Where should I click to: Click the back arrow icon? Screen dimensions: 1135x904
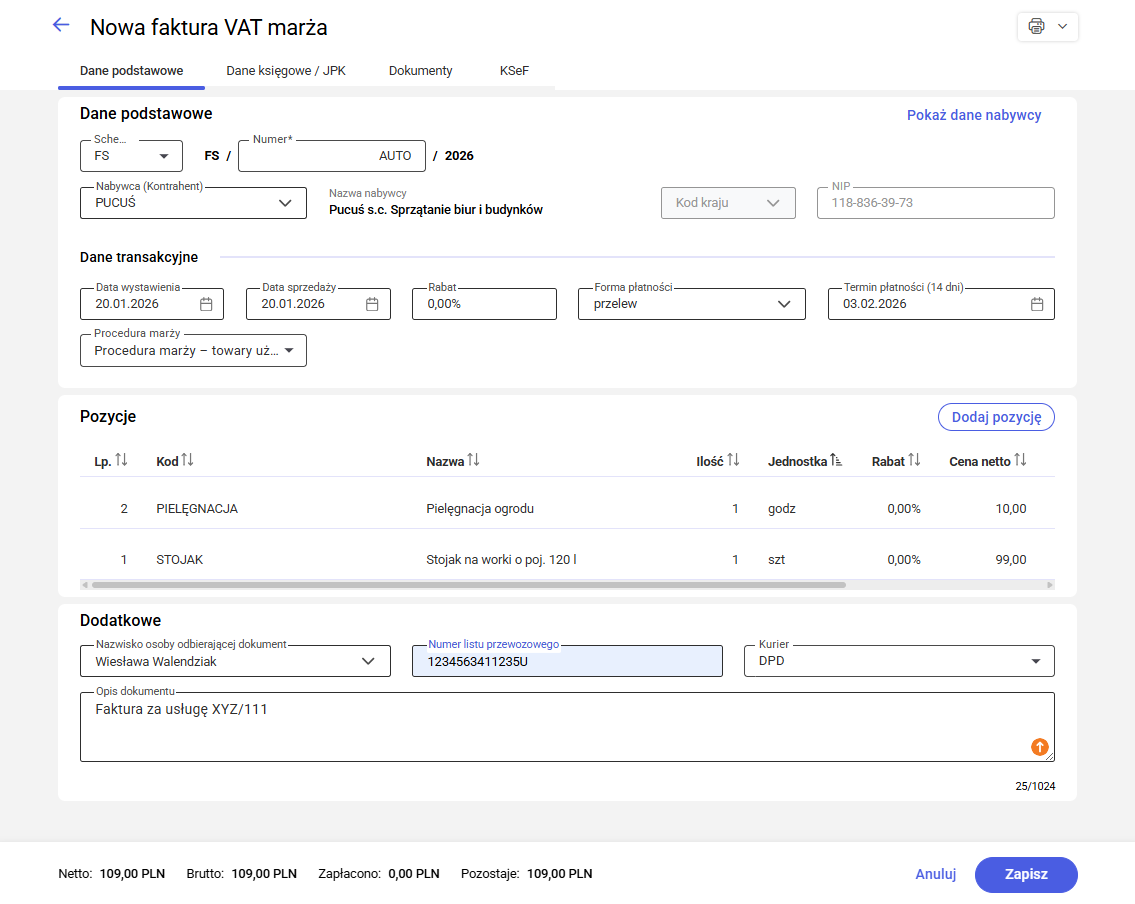click(x=61, y=26)
